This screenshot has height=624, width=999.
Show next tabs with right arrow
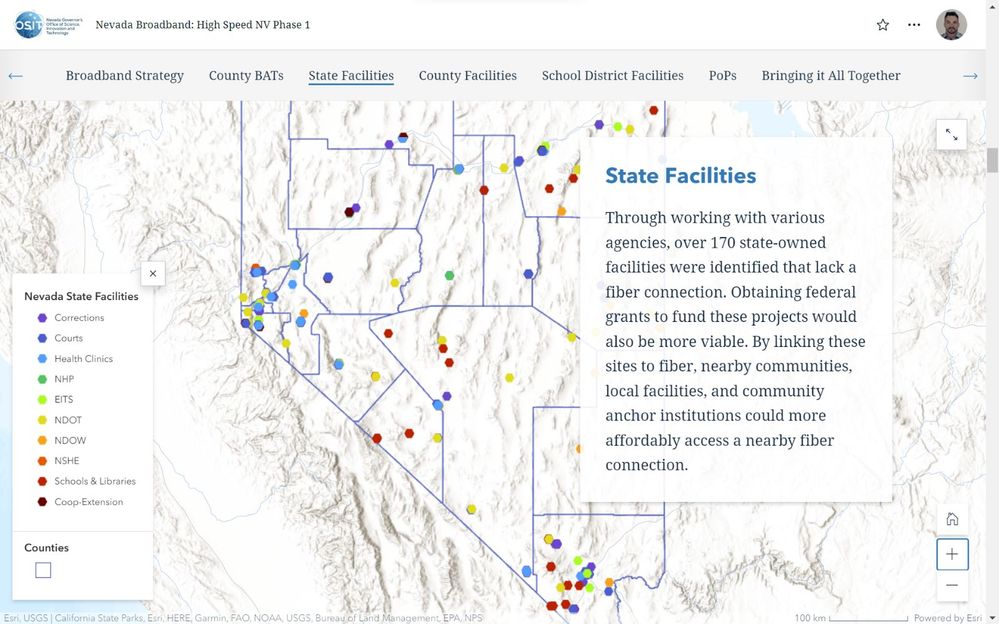coord(970,76)
